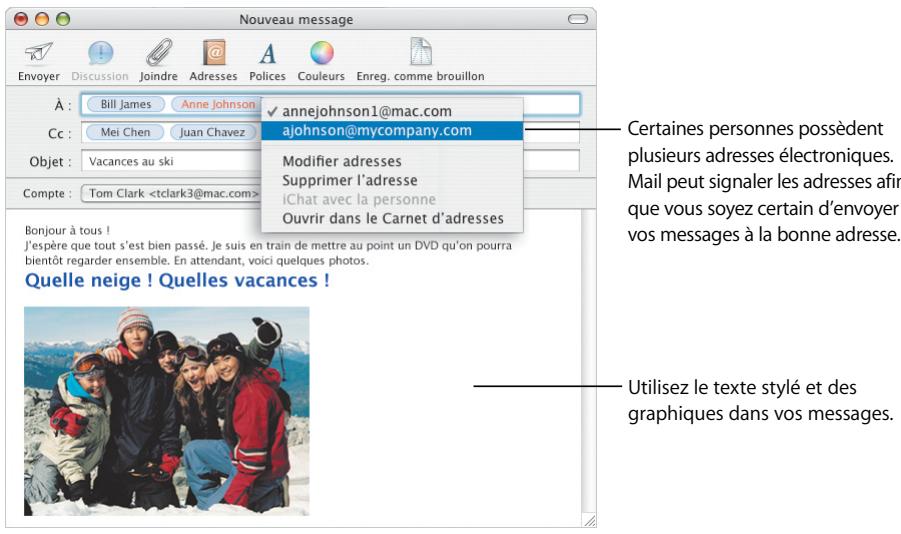The image size is (901, 534).
Task: Select Ouvrir dans le Carnet d'adresses
Action: (x=392, y=218)
